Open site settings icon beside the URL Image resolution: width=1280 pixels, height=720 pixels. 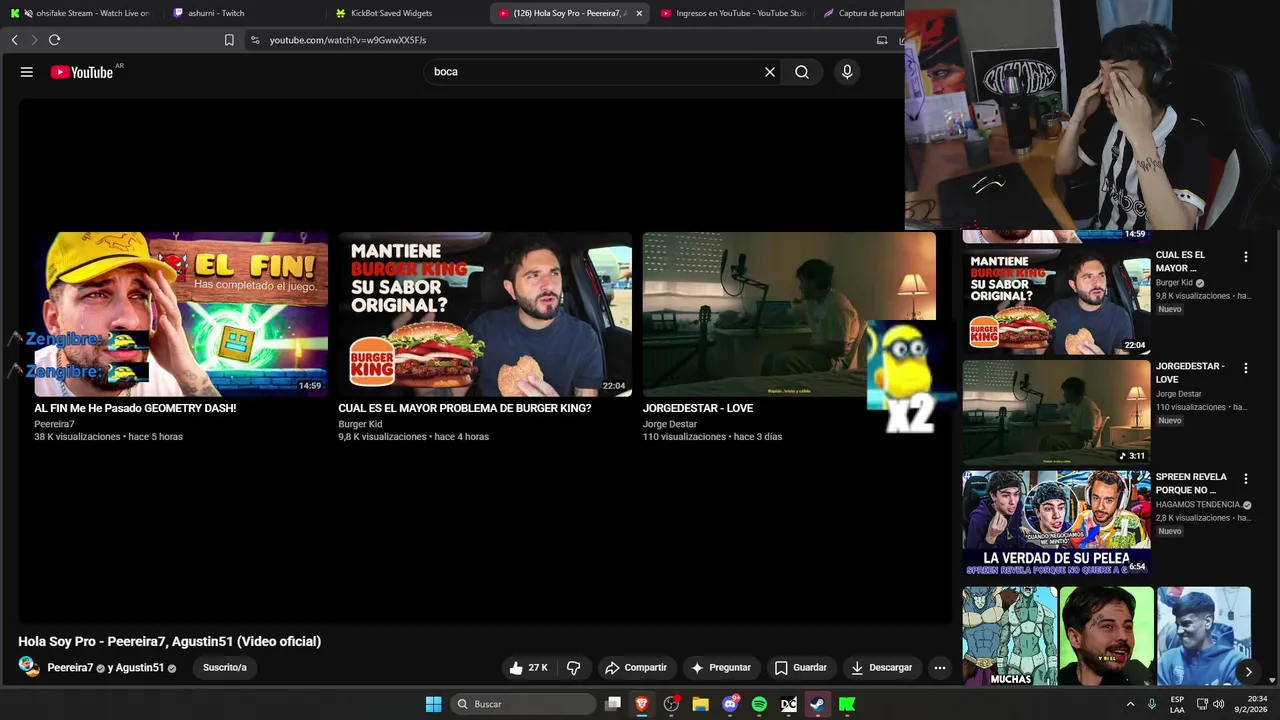coord(255,40)
